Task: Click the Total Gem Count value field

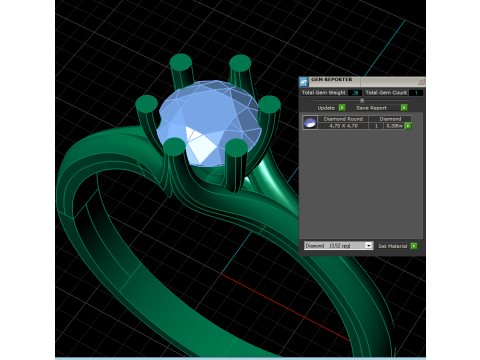Action: click(x=416, y=93)
